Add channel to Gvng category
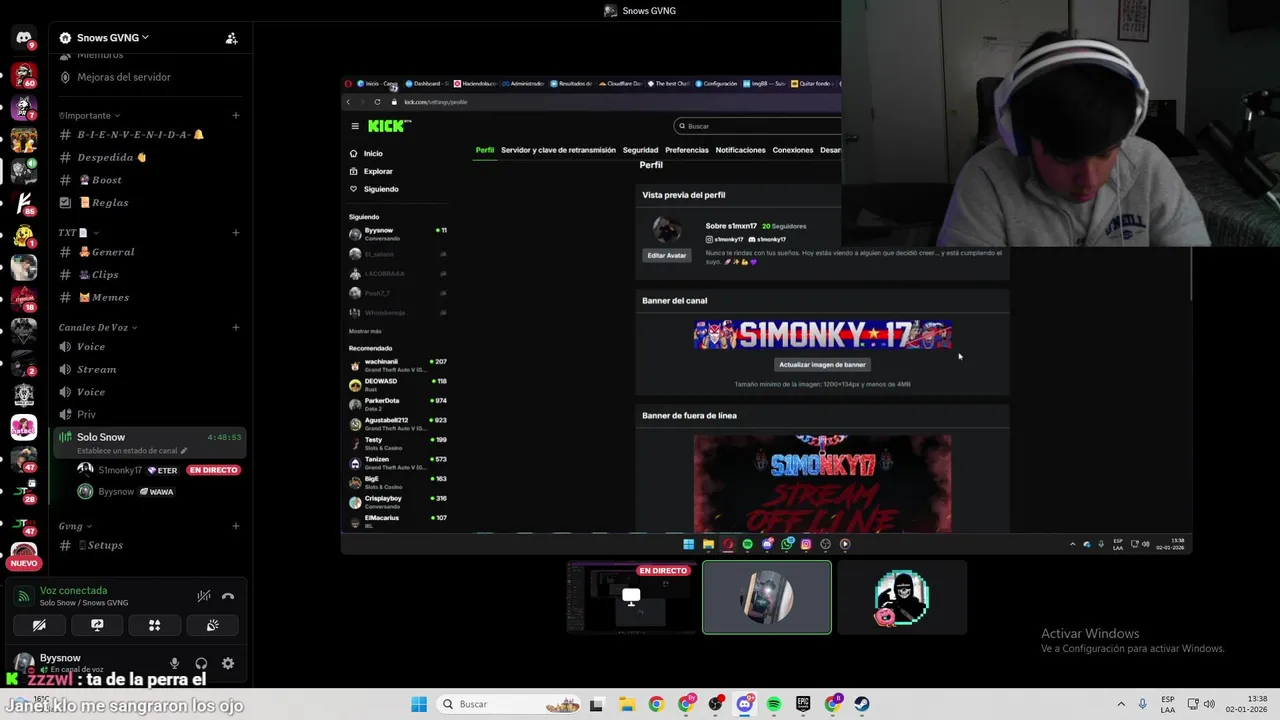1280x720 pixels. [x=236, y=526]
